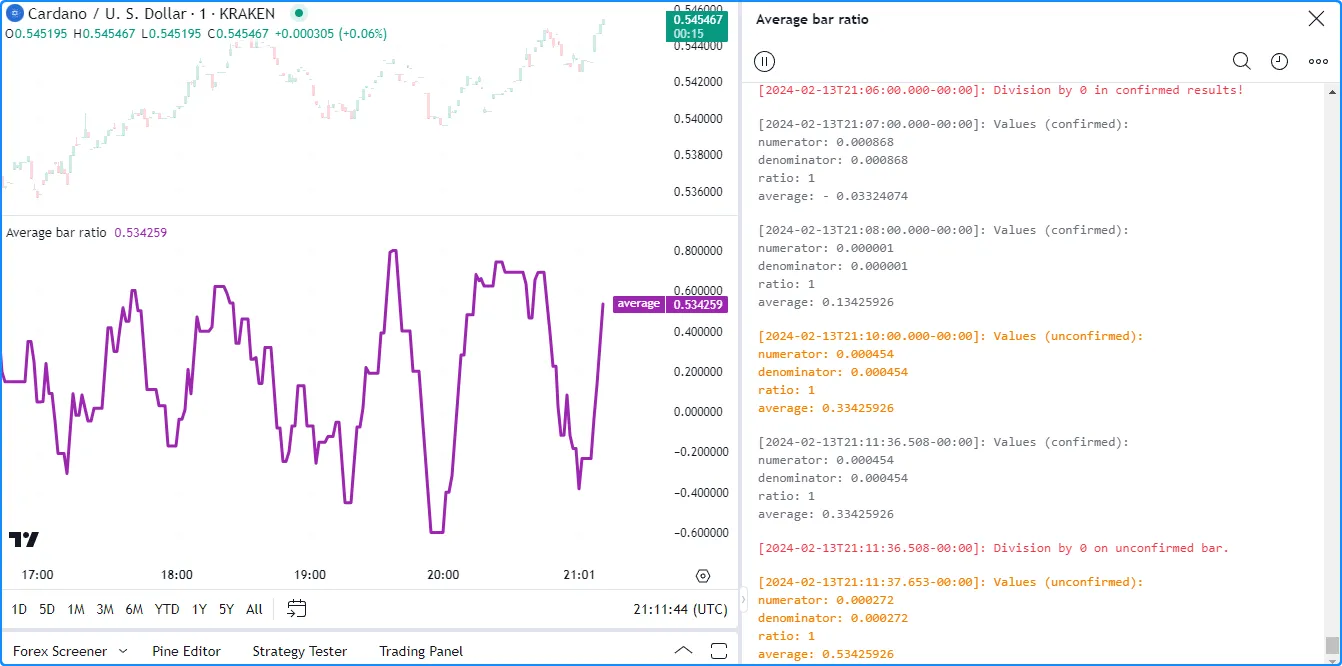Pause the Pine Logs output
Screen dimensions: 1342x666
click(x=764, y=61)
